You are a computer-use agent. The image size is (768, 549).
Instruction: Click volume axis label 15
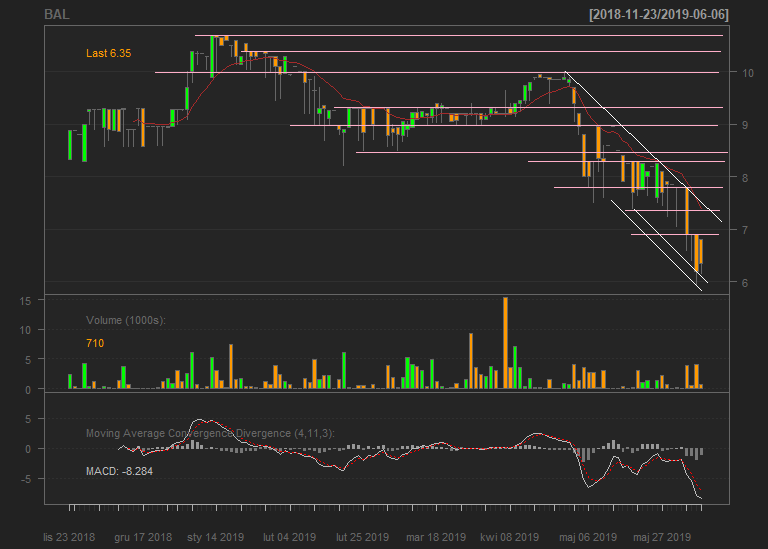pyautogui.click(x=25, y=301)
